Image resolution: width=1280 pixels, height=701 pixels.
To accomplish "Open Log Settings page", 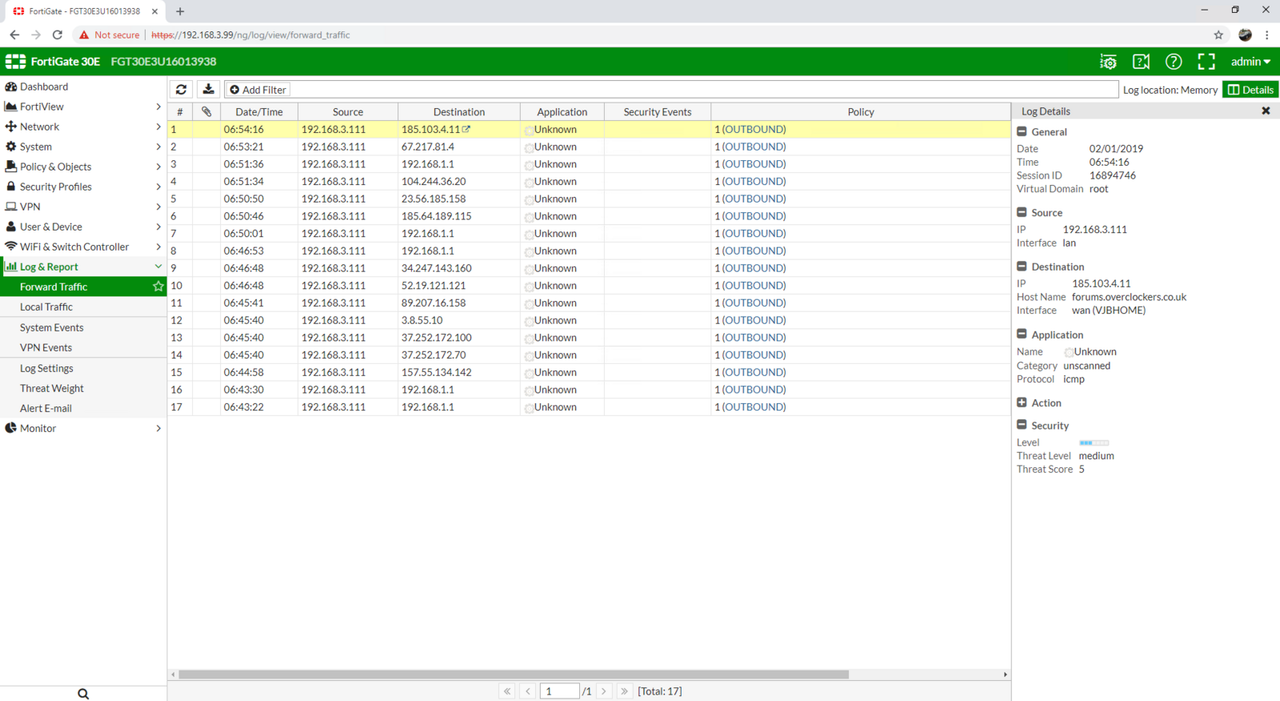I will [x=83, y=368].
